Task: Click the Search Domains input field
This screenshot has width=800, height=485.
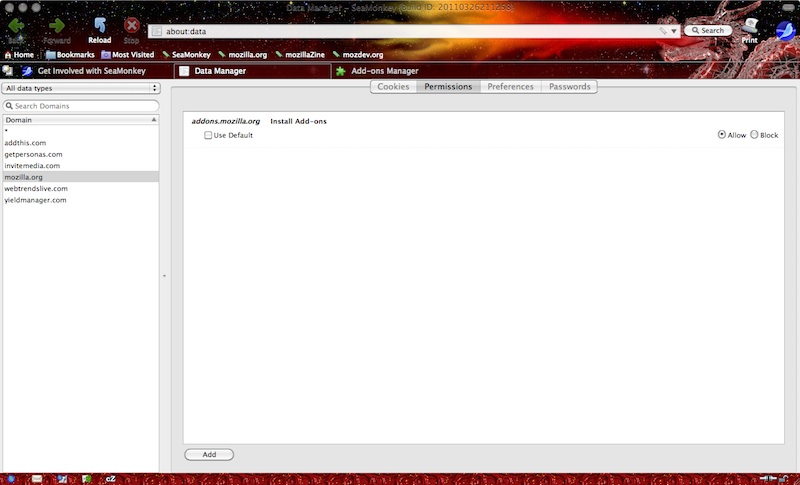Action: point(84,105)
